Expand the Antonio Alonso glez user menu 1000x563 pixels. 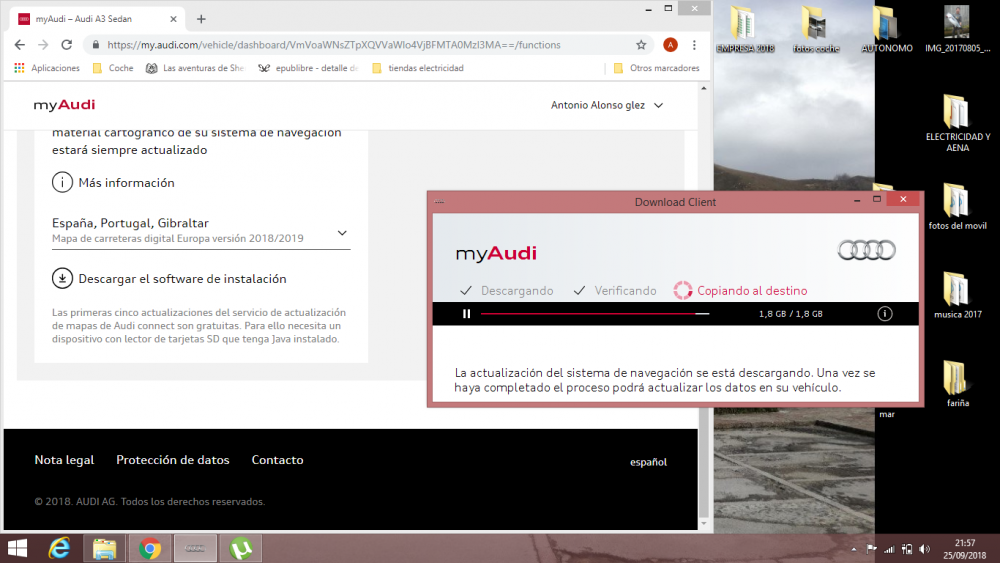tap(607, 105)
